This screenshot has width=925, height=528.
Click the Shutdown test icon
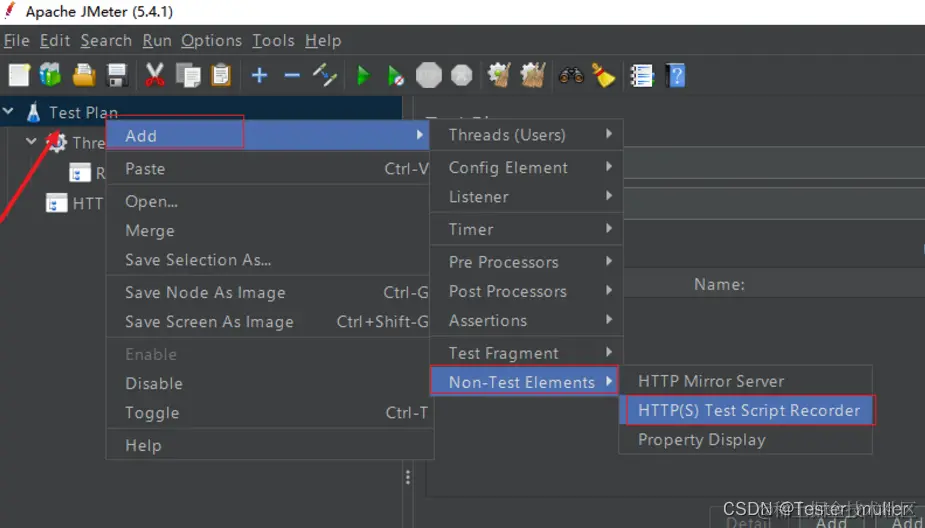coord(462,76)
